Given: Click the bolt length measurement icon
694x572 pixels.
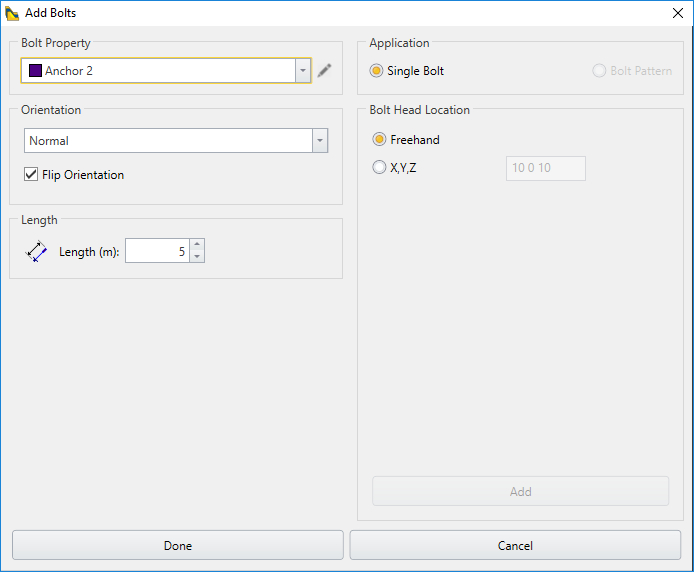Looking at the screenshot, I should [x=36, y=252].
